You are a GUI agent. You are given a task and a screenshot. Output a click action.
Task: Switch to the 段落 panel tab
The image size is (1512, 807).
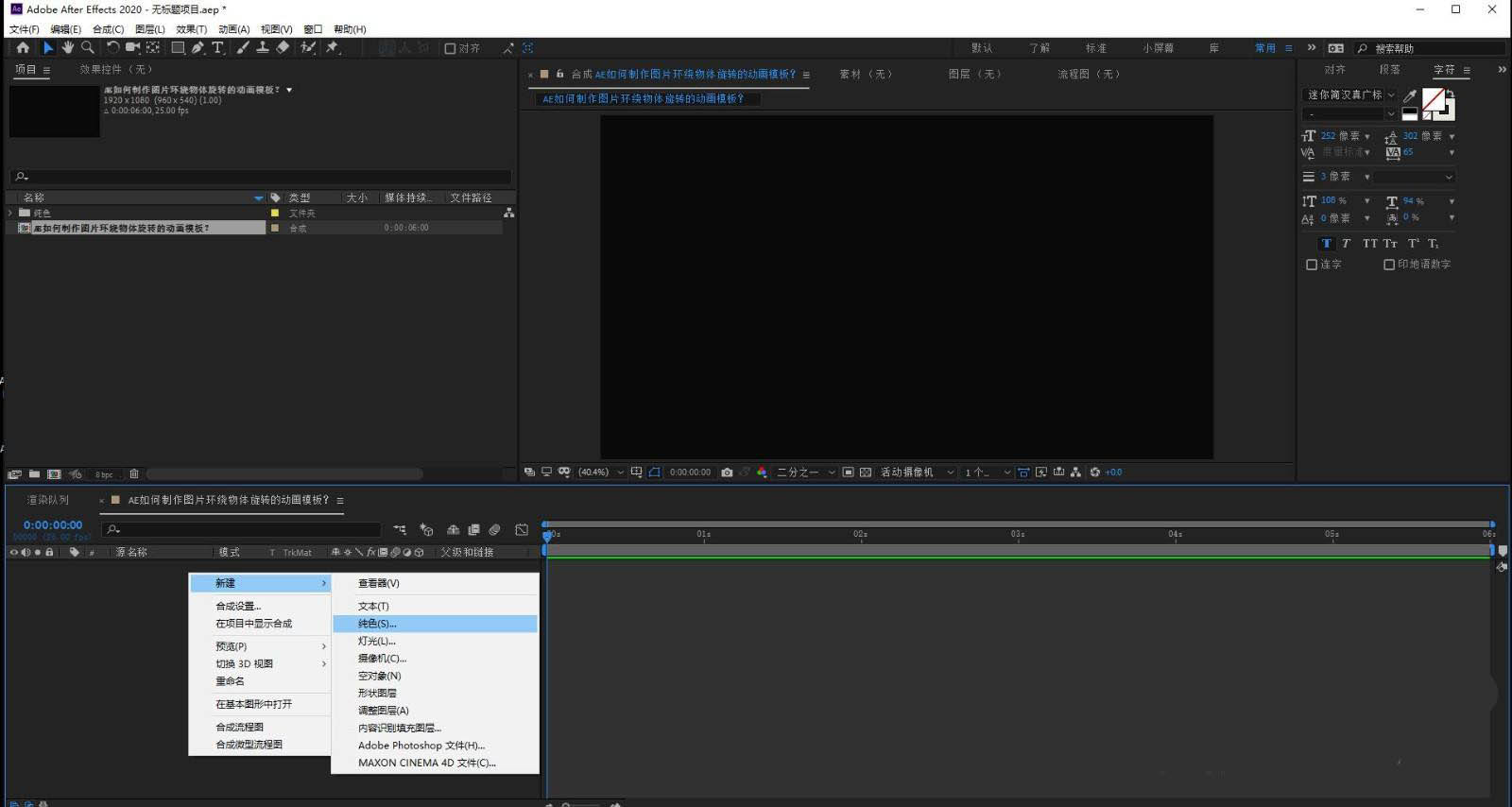(x=1389, y=70)
